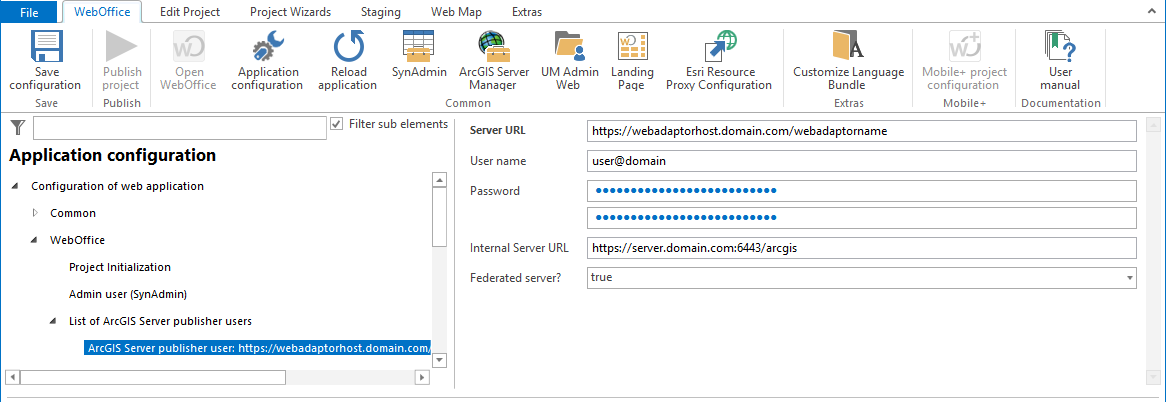Click the tree vertical scrollbar thumb

[439, 217]
